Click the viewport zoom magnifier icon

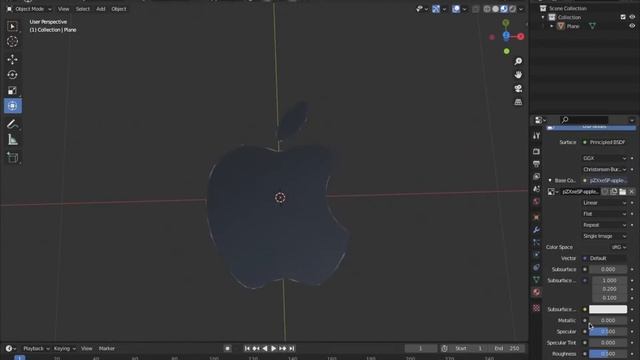click(x=518, y=61)
